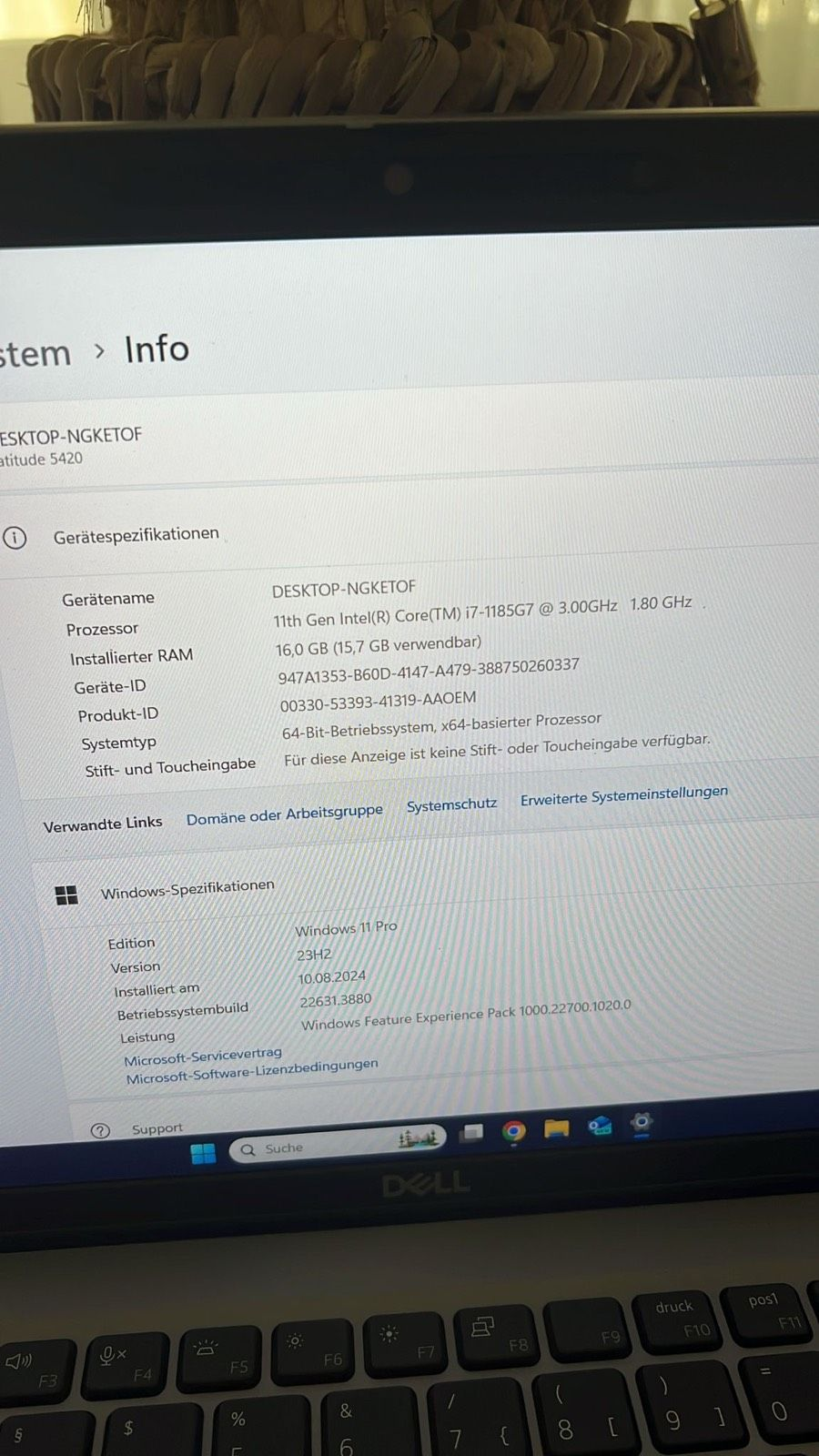The image size is (819, 1456).
Task: Select the Version value 23H2
Action: click(x=314, y=955)
